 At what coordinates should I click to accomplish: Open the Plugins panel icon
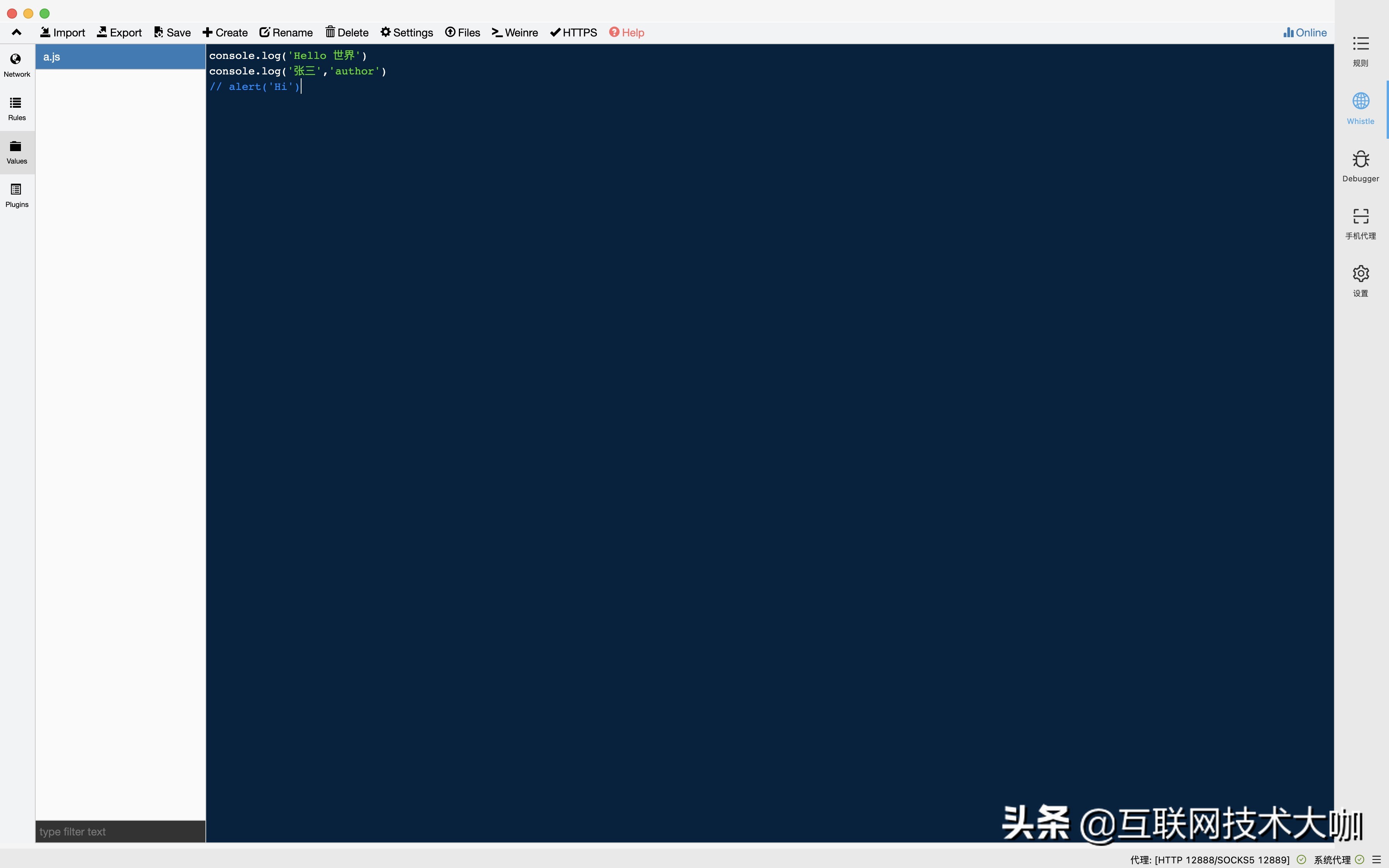point(16,189)
